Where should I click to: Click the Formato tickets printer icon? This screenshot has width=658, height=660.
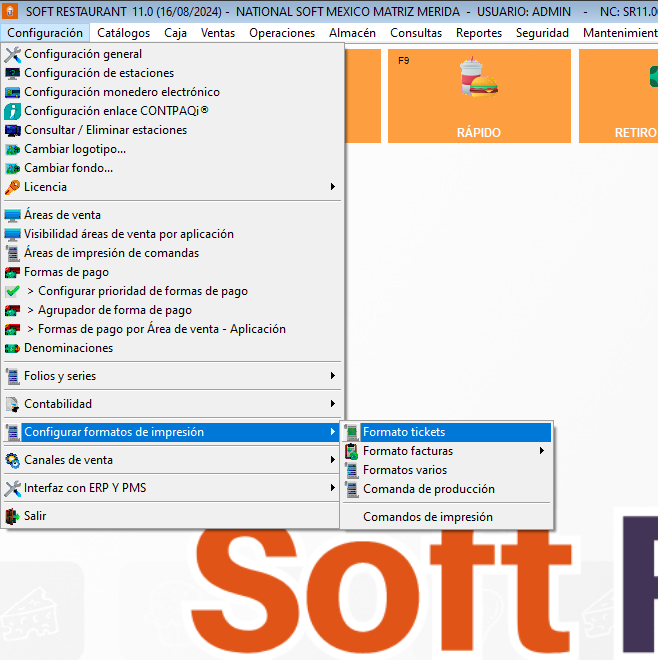click(x=352, y=432)
